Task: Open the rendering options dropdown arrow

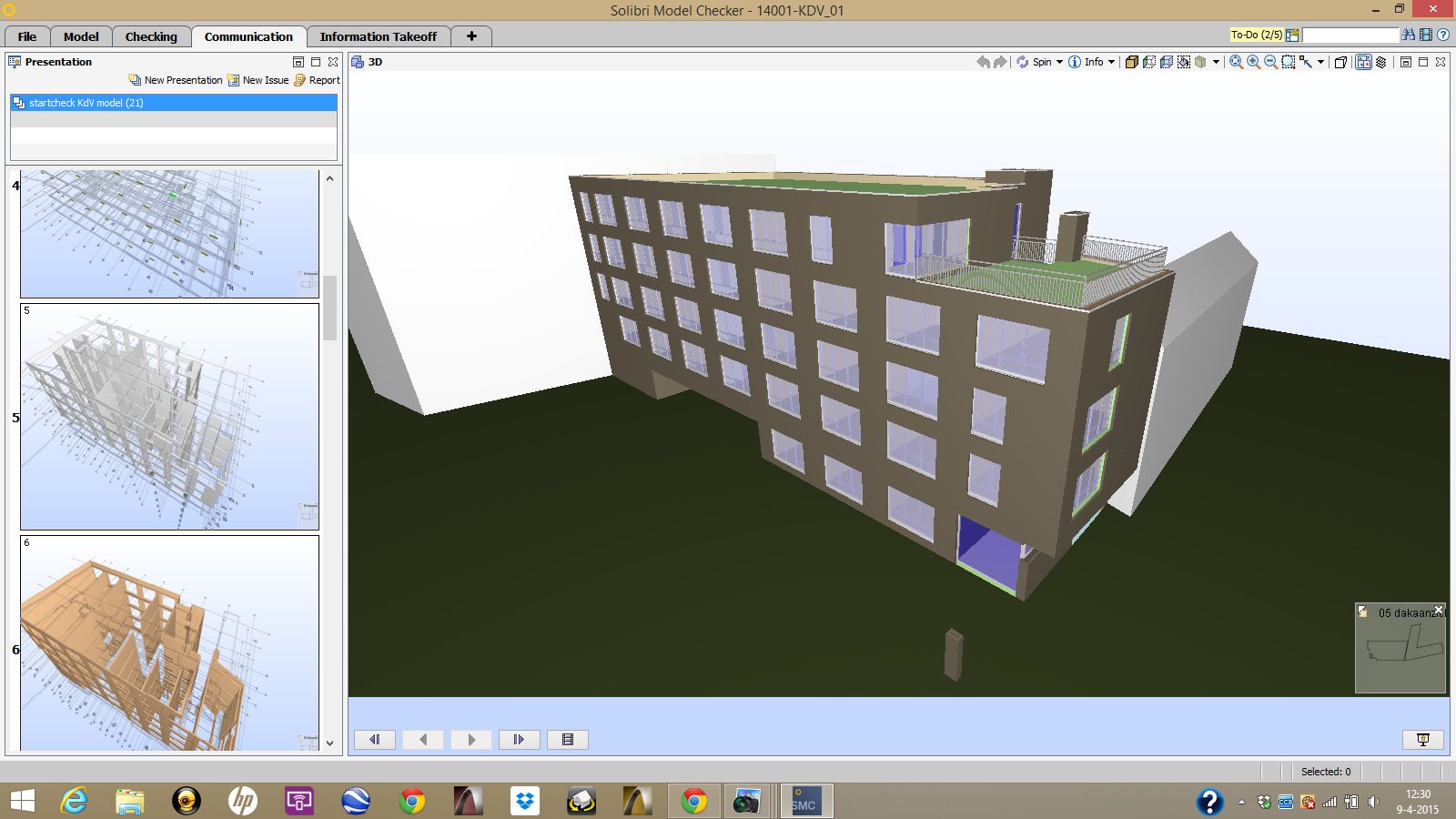Action: (1216, 62)
